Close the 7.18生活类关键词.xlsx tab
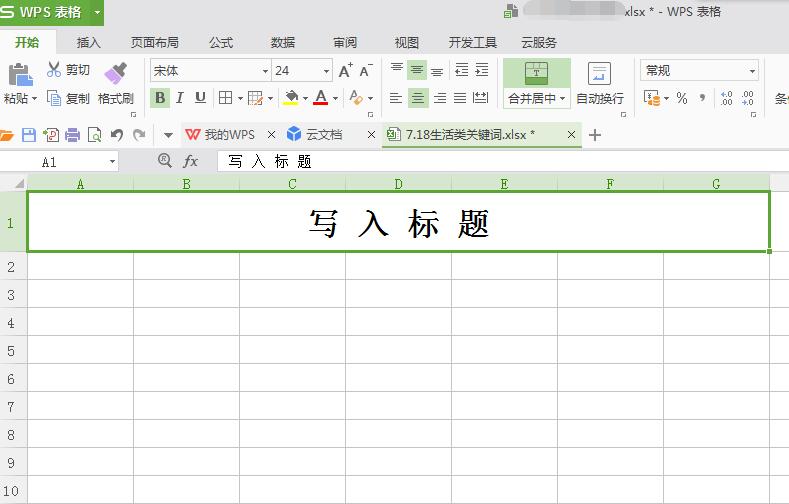 [571, 135]
